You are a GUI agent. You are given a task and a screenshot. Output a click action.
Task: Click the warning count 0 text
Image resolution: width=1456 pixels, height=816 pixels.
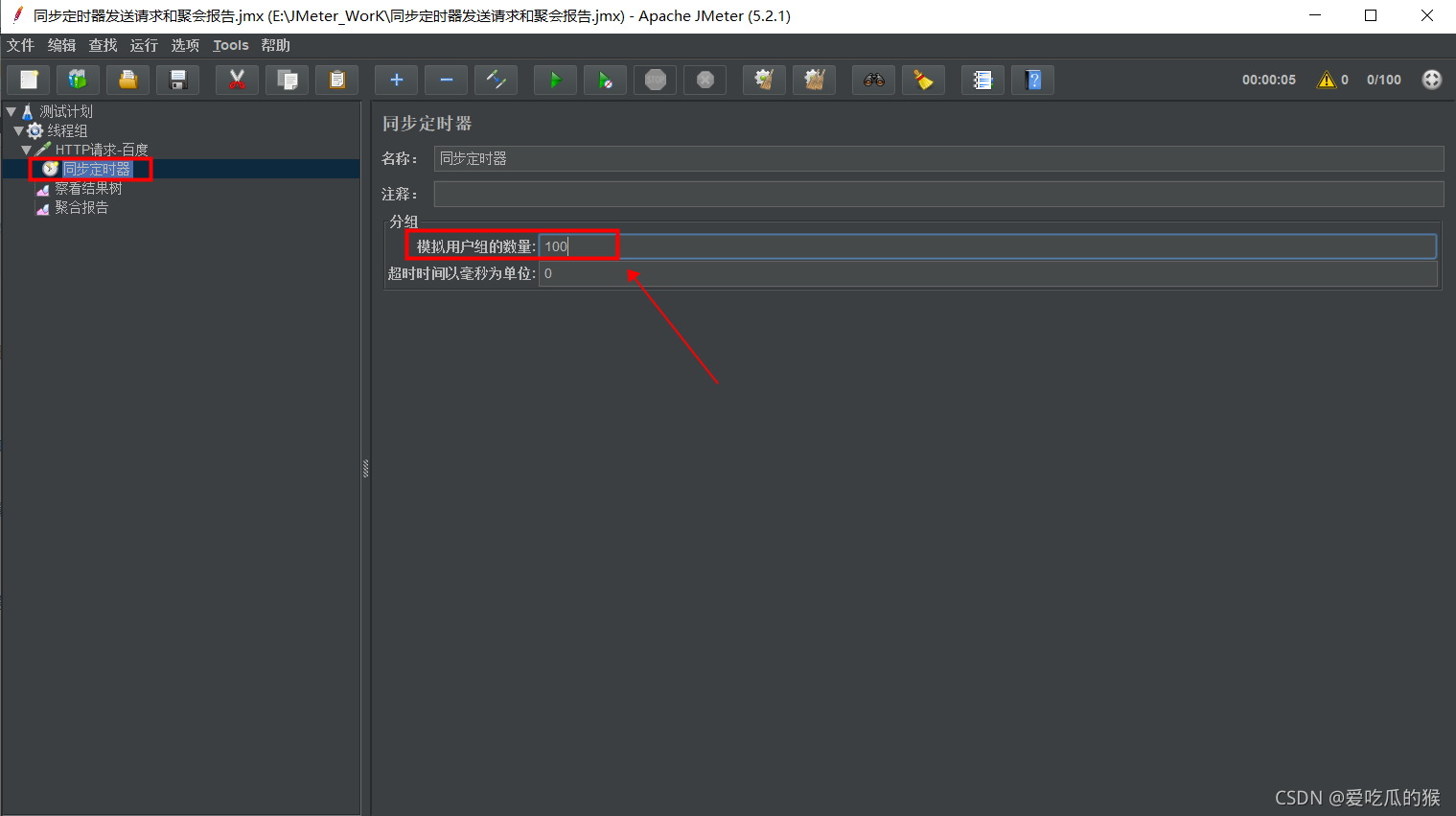point(1345,80)
